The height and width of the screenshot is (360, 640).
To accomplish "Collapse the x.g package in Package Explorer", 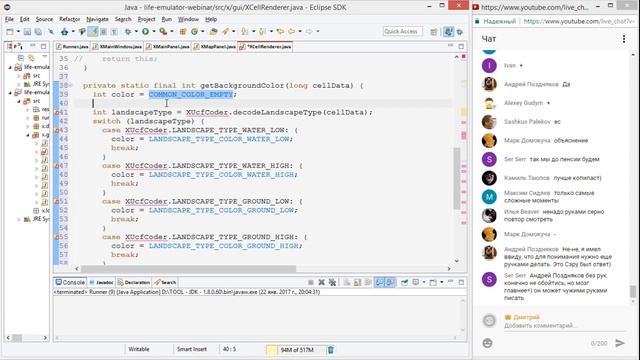I will pos(27,135).
